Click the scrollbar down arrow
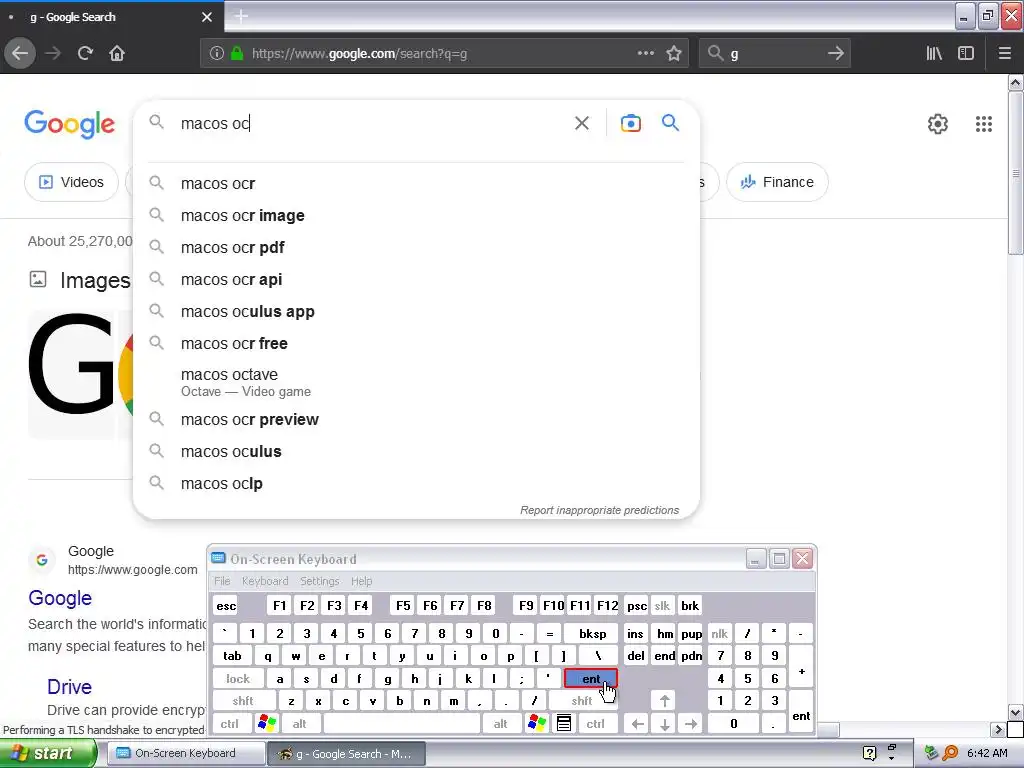 [x=1015, y=712]
